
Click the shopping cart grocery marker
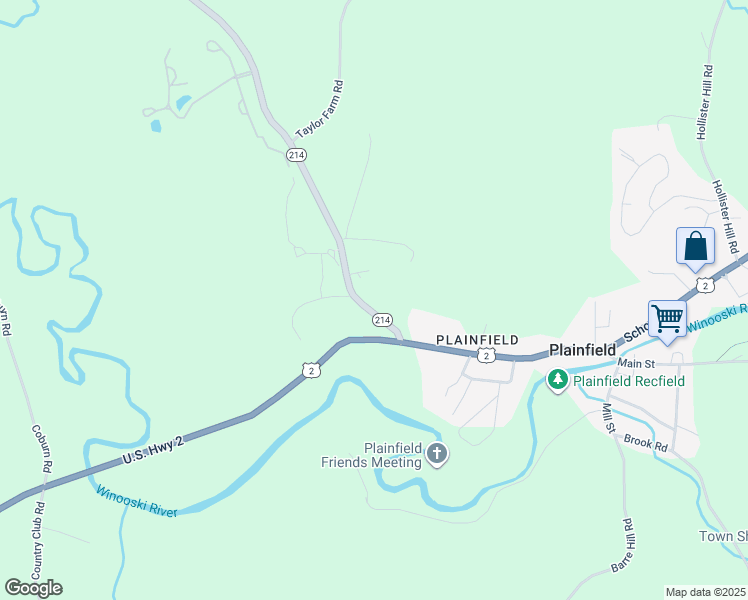[667, 321]
